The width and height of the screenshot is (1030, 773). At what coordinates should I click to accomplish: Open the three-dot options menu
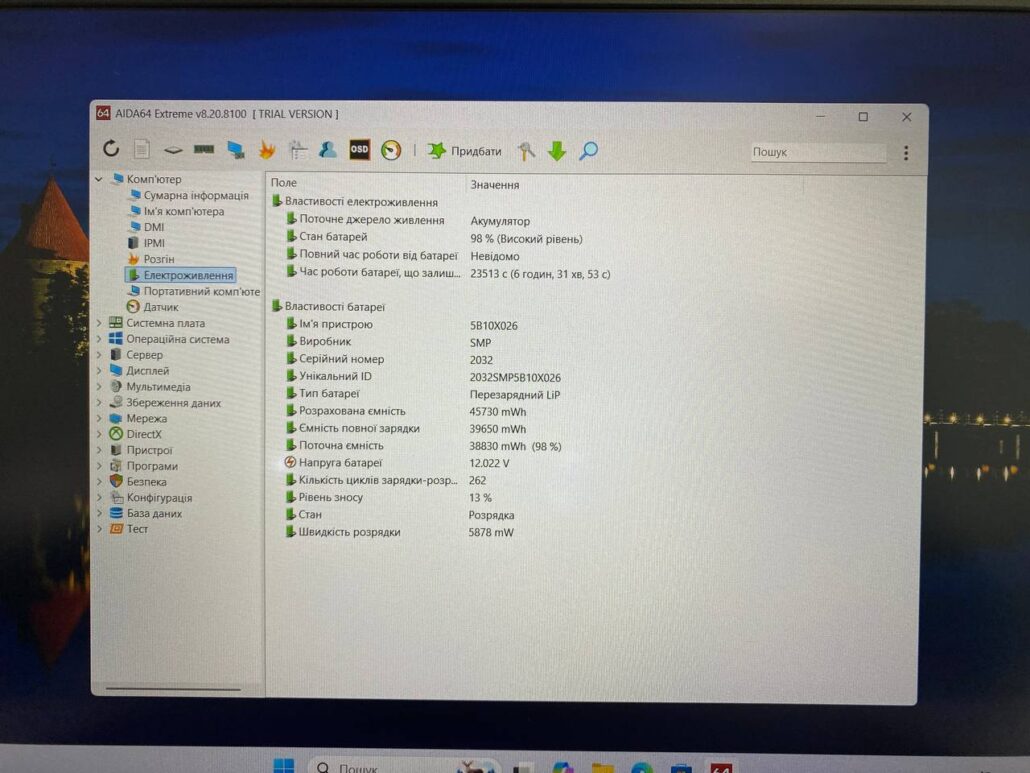click(906, 153)
